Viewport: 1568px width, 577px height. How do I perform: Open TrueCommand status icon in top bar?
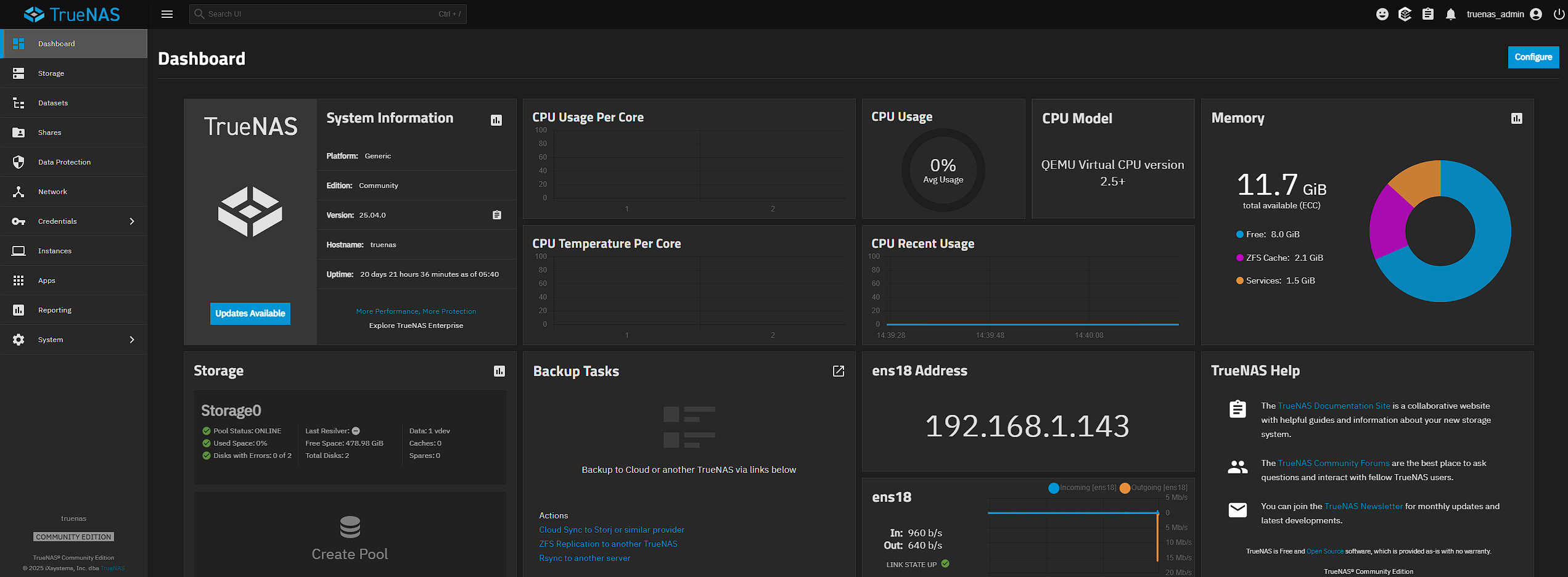(1405, 14)
